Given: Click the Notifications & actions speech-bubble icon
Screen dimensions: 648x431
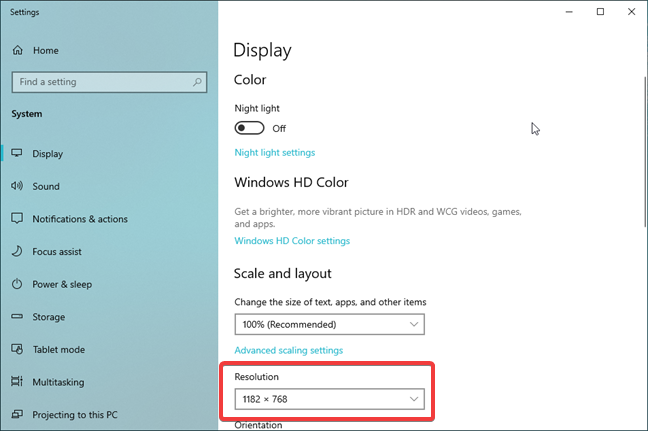Looking at the screenshot, I should (x=17, y=219).
